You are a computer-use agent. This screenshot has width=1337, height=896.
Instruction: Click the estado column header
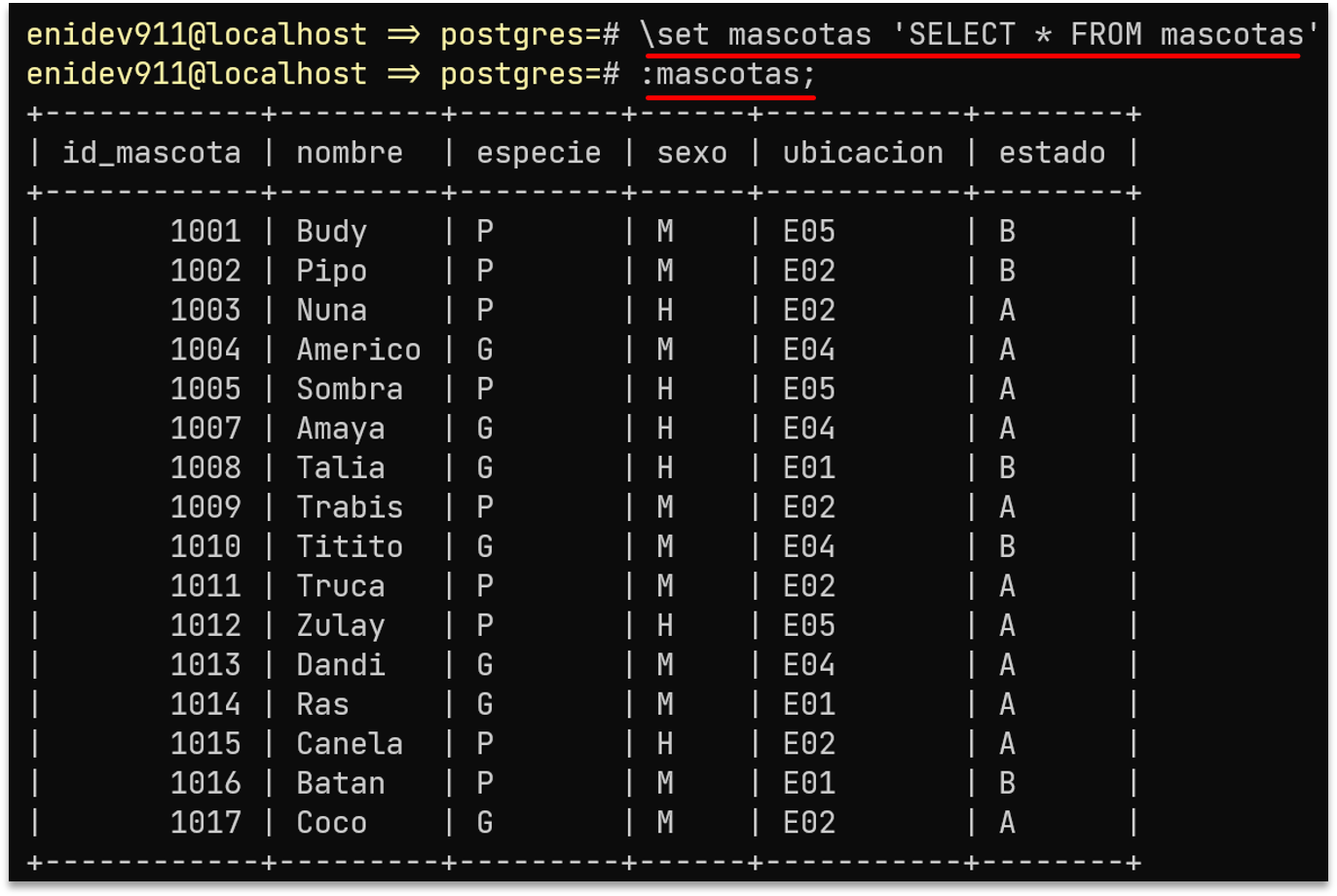[x=1052, y=153]
